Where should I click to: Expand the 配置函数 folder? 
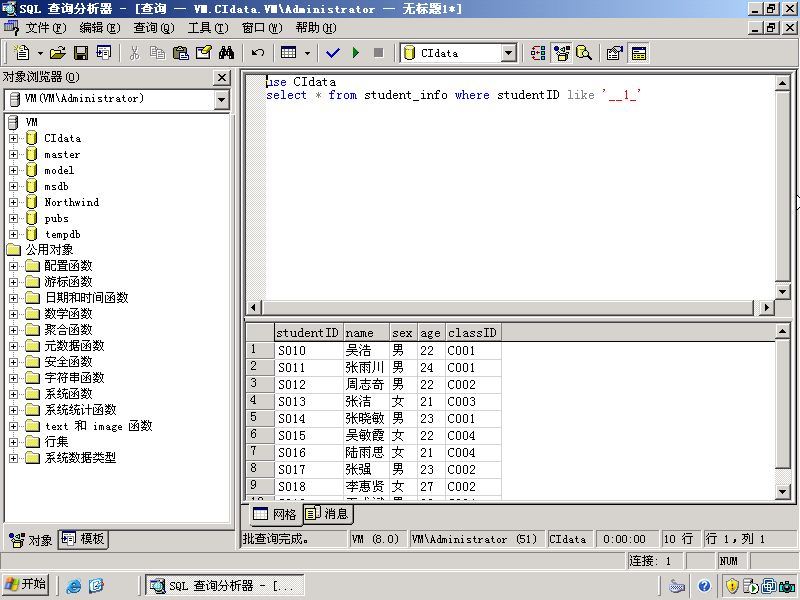pos(14,266)
